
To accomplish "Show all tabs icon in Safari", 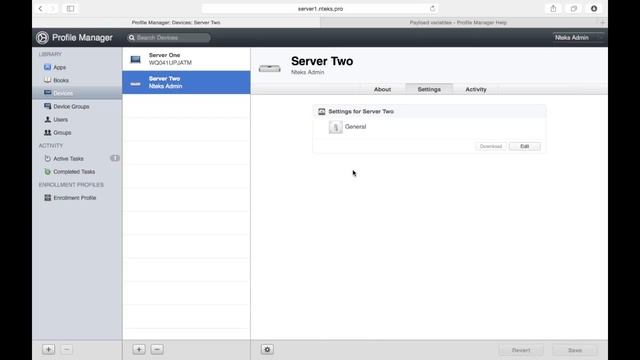I will pos(573,8).
